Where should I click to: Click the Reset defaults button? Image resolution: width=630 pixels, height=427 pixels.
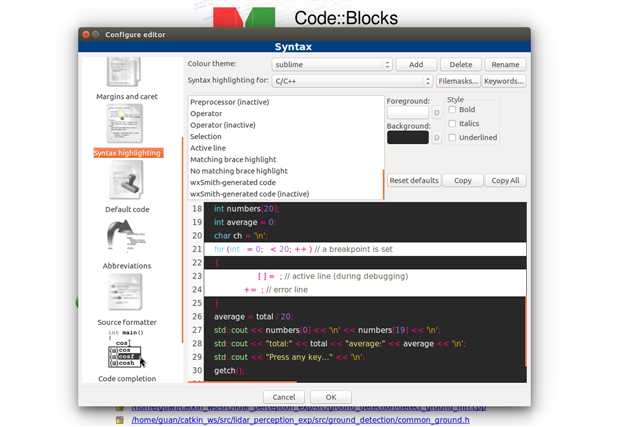(x=414, y=180)
